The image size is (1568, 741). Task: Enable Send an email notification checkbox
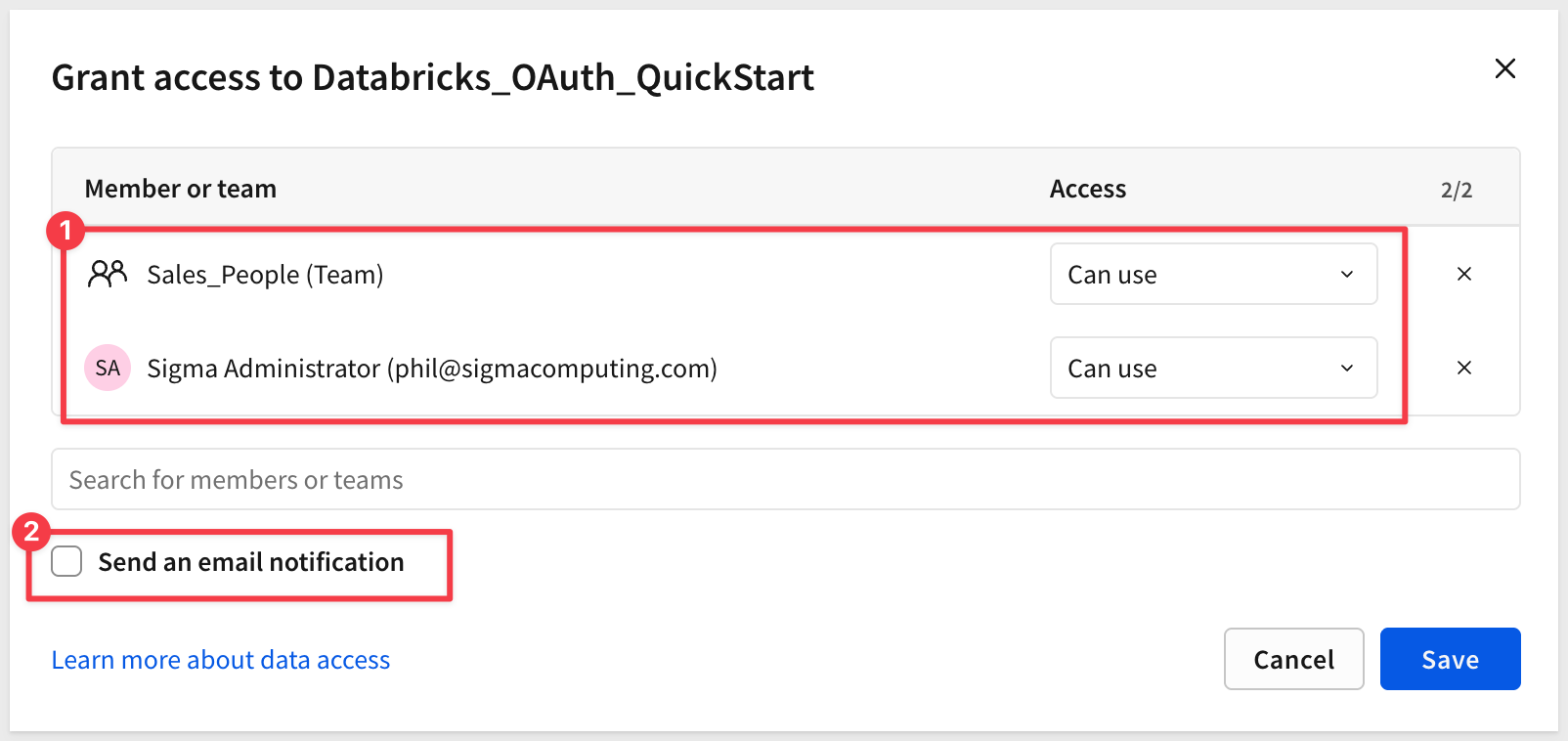(x=66, y=561)
